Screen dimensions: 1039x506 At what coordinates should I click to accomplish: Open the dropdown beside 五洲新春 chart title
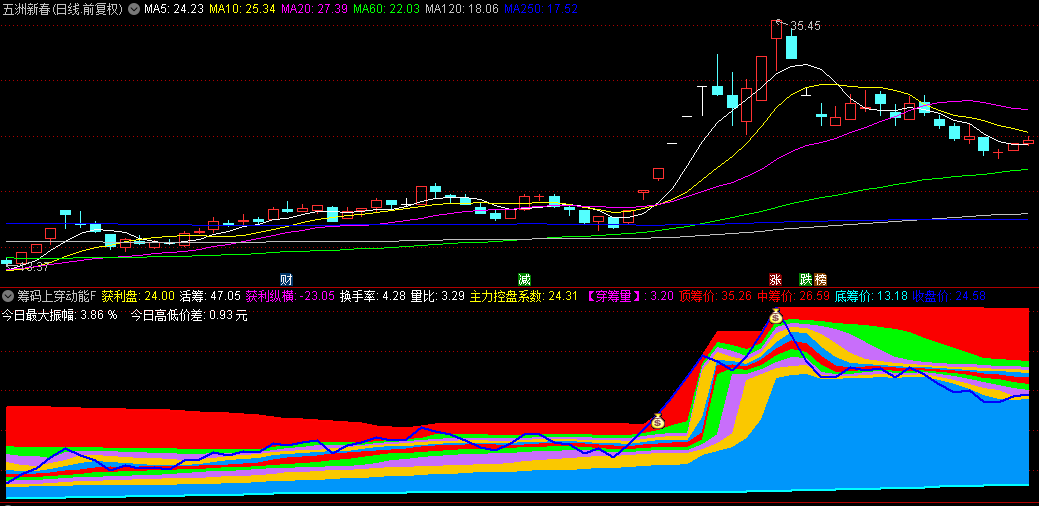point(133,9)
